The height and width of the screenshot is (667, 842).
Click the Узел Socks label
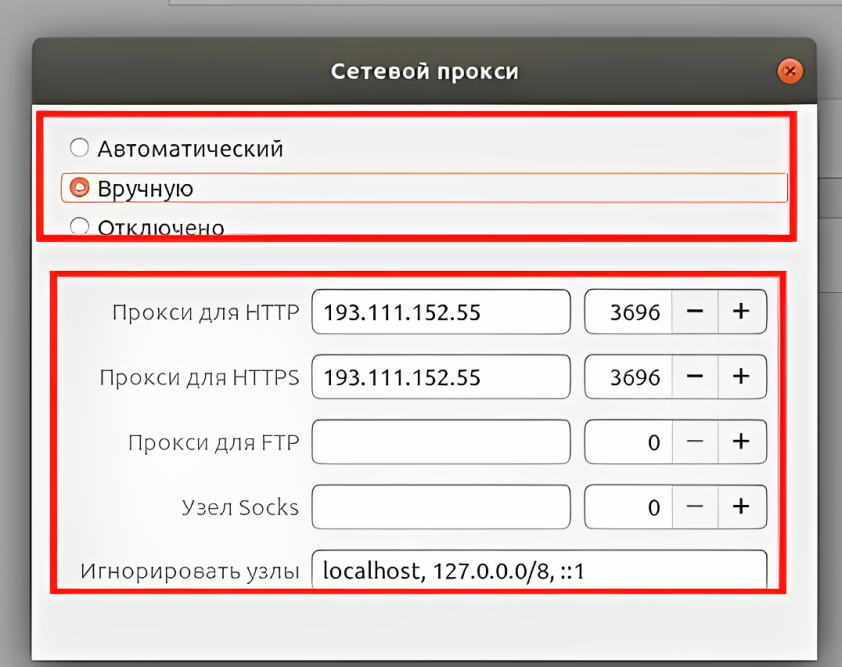[240, 508]
